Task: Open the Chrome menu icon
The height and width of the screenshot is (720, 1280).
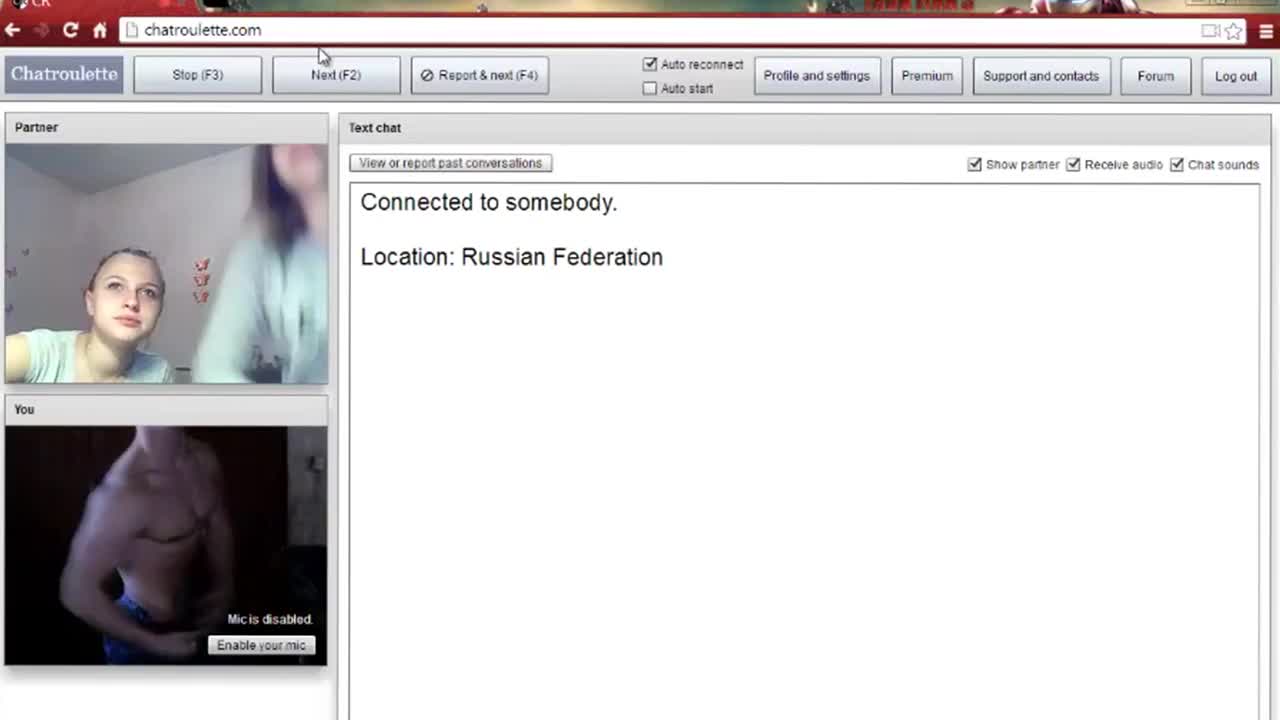Action: (x=1265, y=31)
